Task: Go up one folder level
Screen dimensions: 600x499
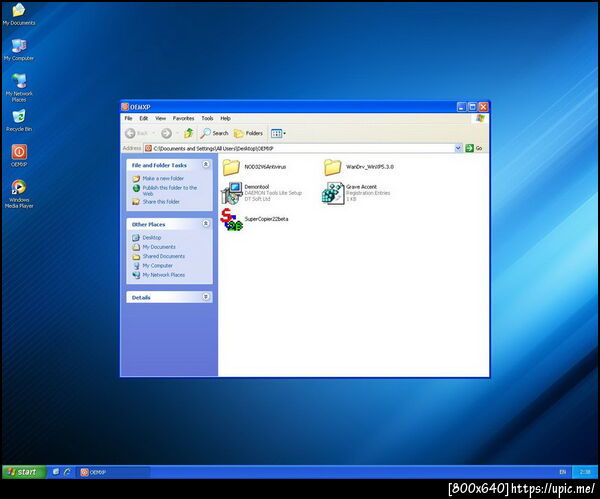Action: [188, 133]
